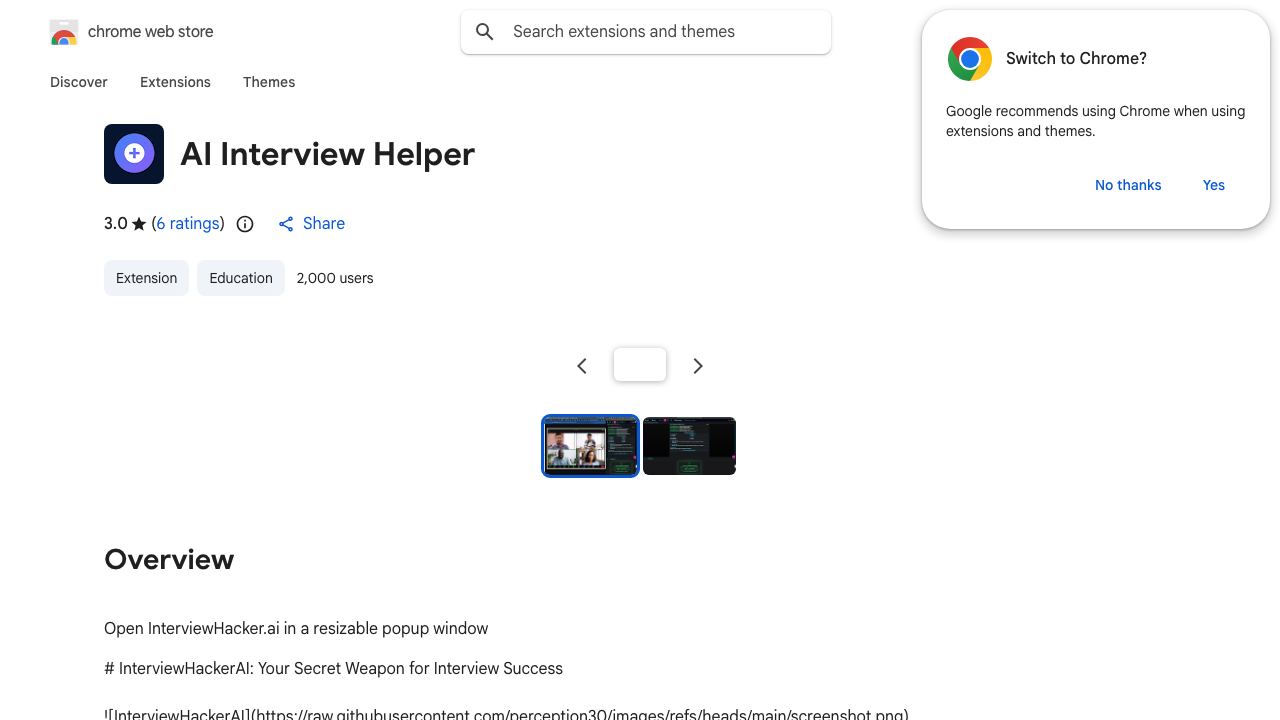
Task: Click the 'Google recommends using Chrome' message
Action: pyautogui.click(x=1095, y=121)
